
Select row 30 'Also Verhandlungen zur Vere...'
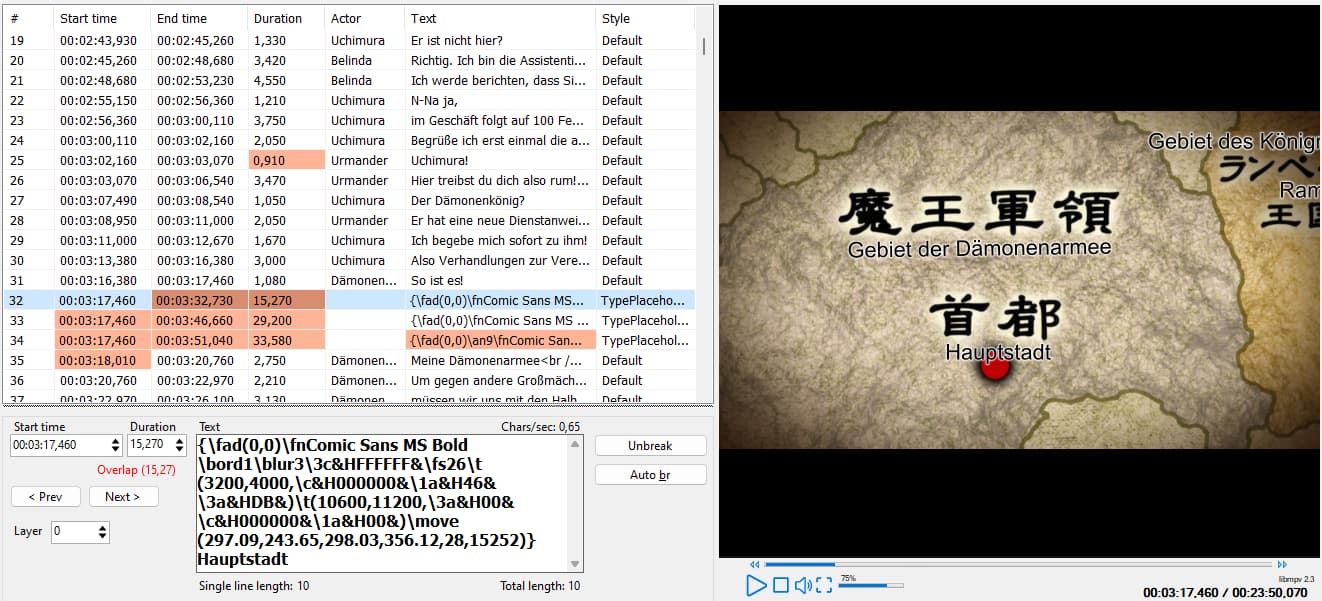pos(349,260)
